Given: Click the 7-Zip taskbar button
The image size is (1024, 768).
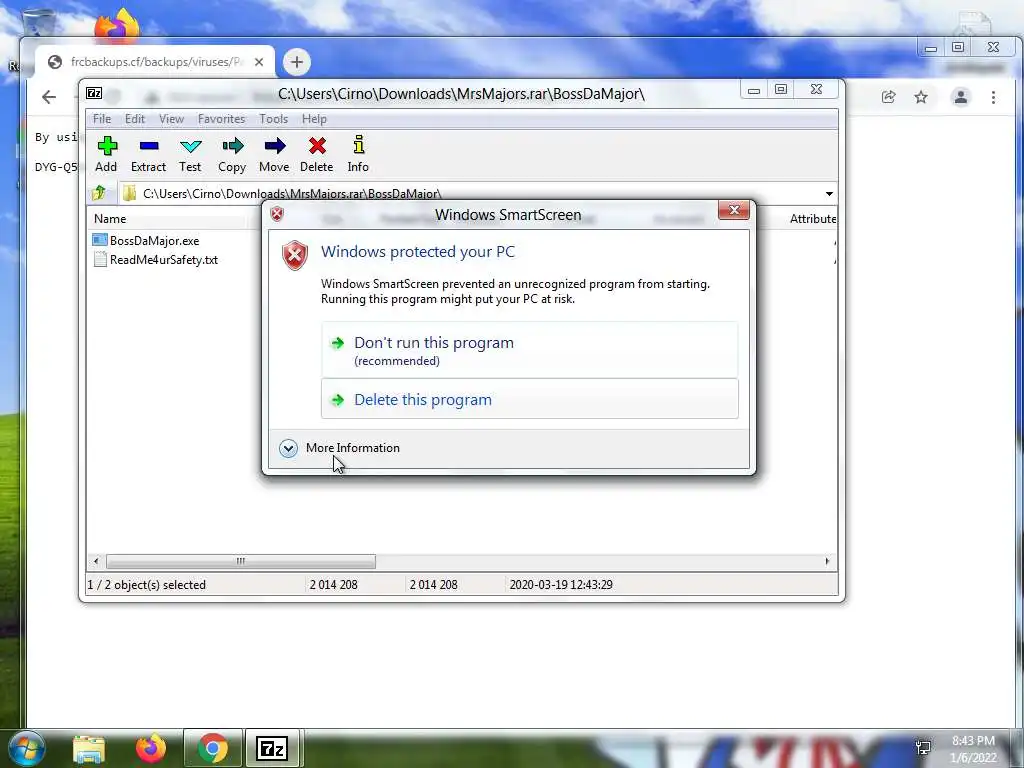Looking at the screenshot, I should coord(272,748).
